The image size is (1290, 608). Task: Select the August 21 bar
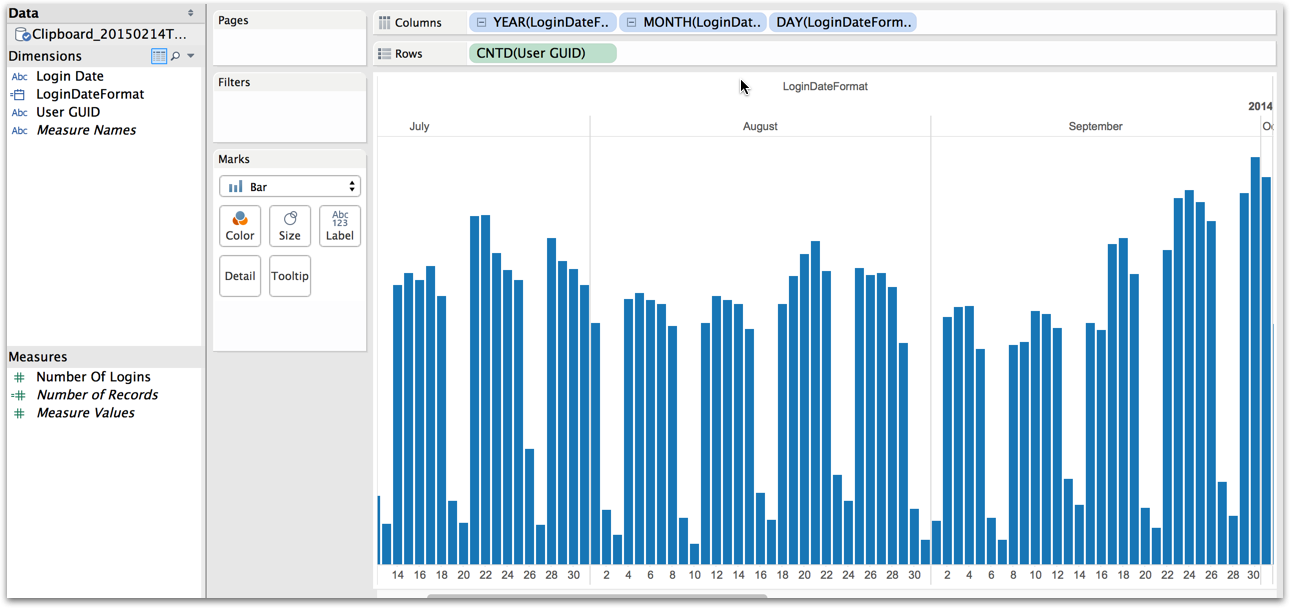816,403
